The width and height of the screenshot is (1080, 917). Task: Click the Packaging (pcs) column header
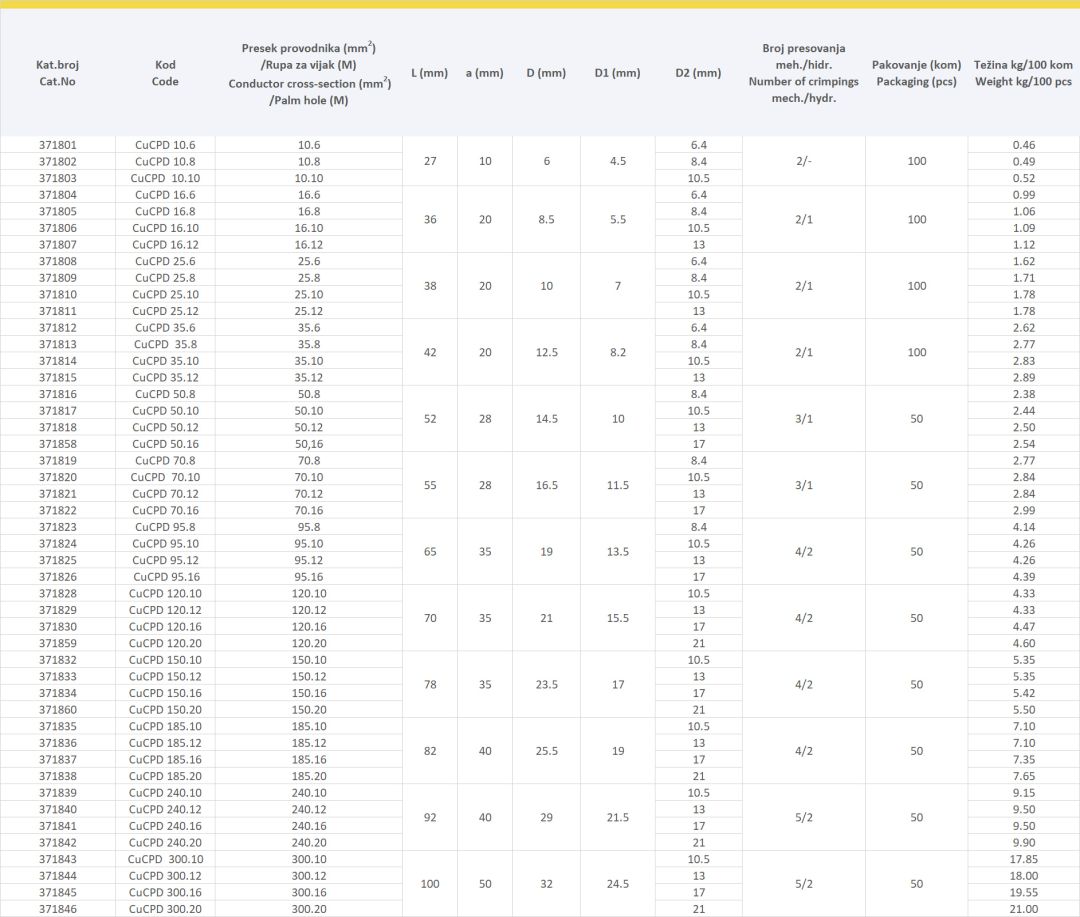[x=916, y=73]
